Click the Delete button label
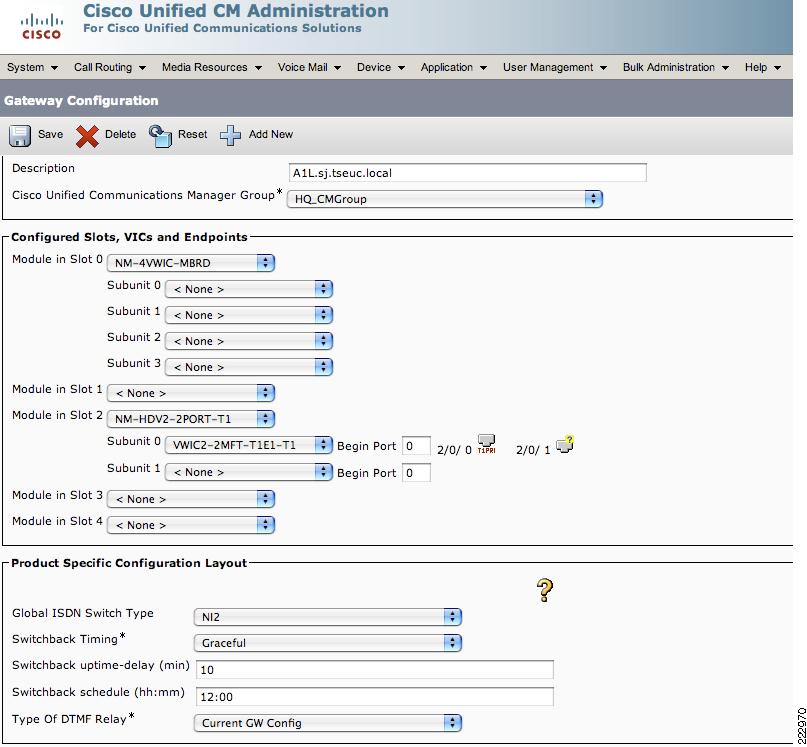This screenshot has height=747, width=807. [120, 134]
